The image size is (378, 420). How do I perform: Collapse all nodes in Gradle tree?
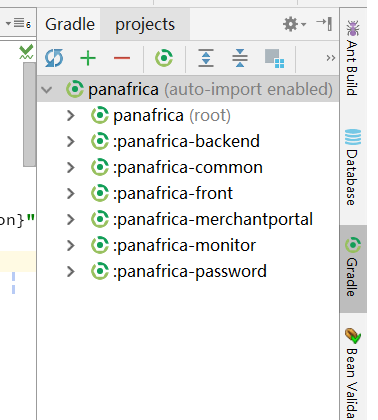coord(240,58)
